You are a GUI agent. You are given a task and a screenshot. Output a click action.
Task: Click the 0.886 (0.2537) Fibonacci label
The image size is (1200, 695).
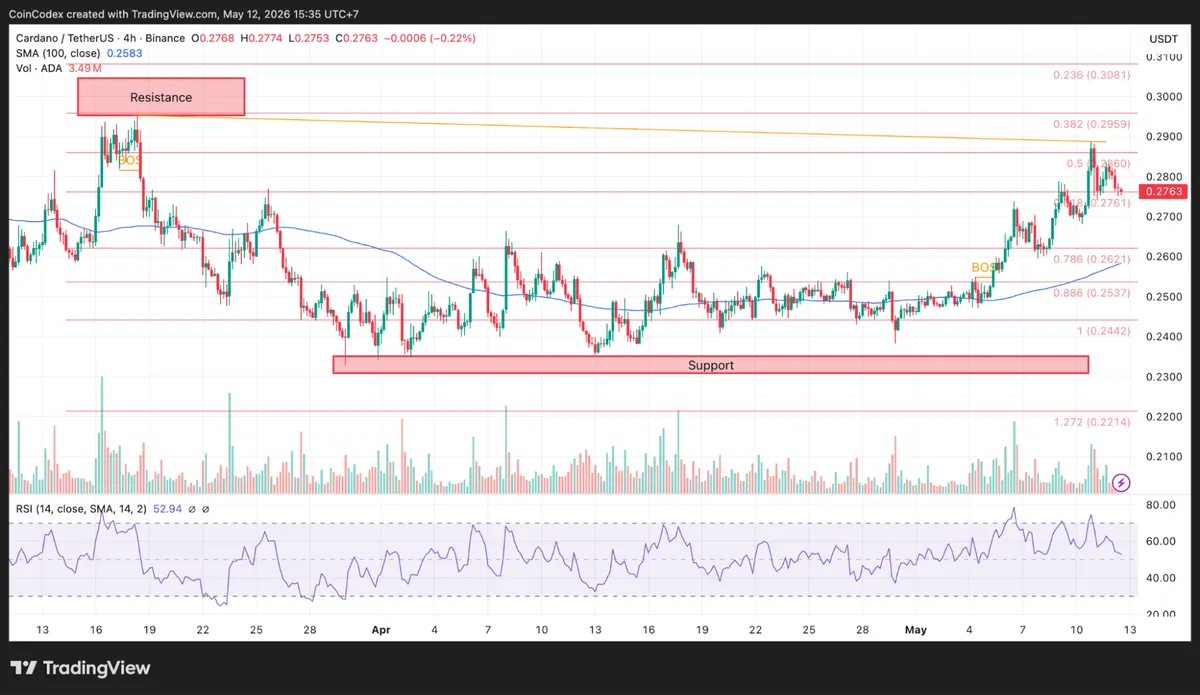[1092, 293]
